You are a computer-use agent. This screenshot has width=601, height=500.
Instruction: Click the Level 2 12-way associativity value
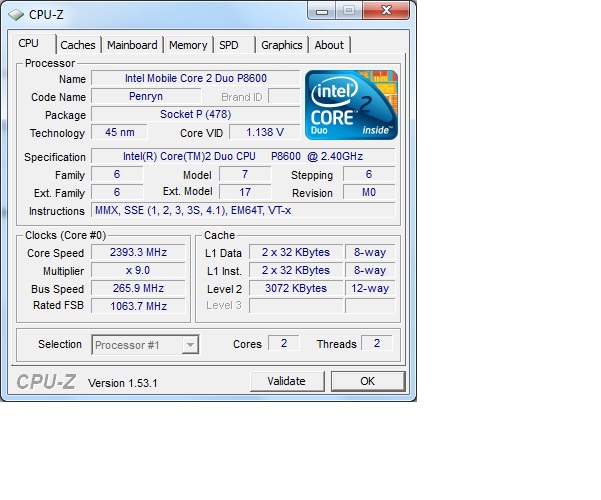(370, 288)
